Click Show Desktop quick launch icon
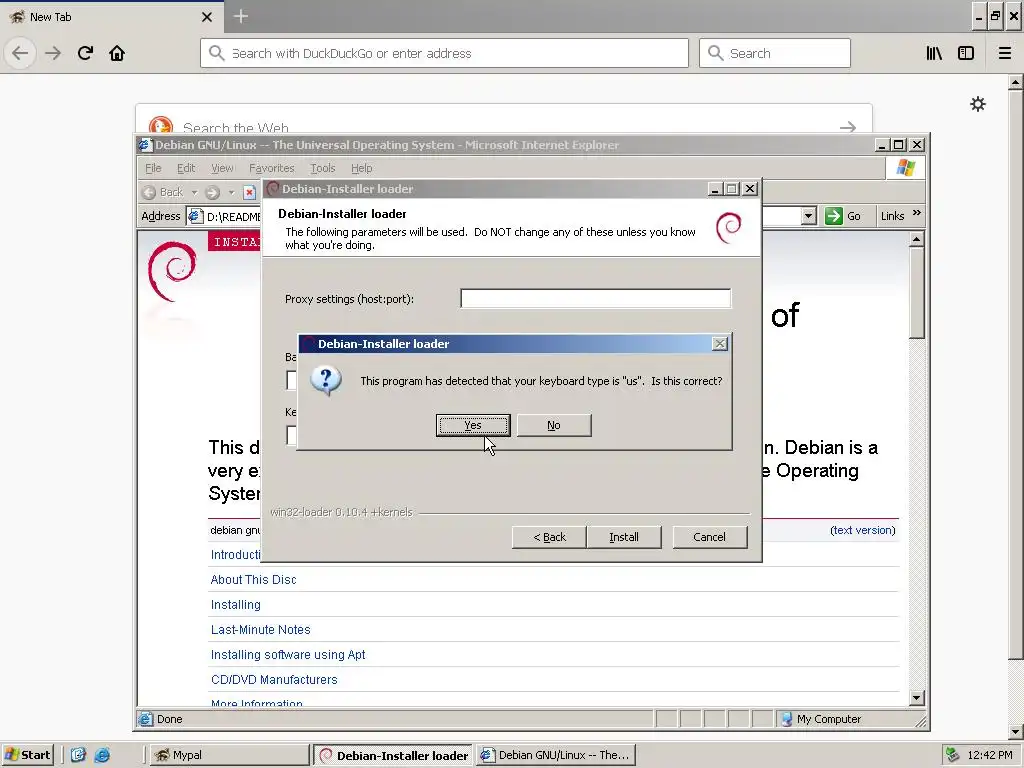This screenshot has height=768, width=1024. pos(78,755)
